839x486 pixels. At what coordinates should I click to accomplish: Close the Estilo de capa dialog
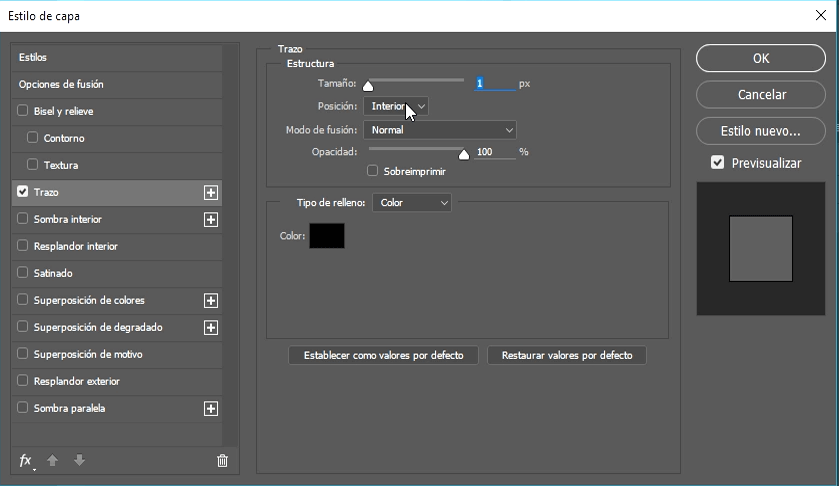[821, 16]
